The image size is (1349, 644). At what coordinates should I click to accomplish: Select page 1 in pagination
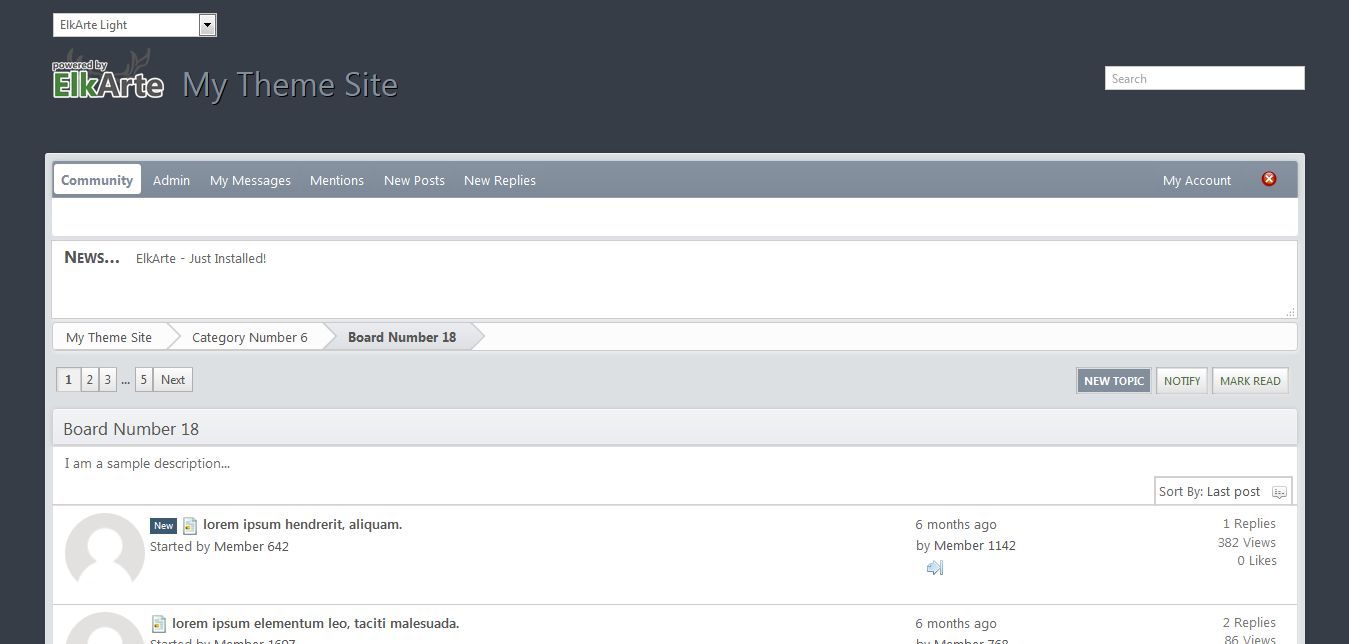68,380
